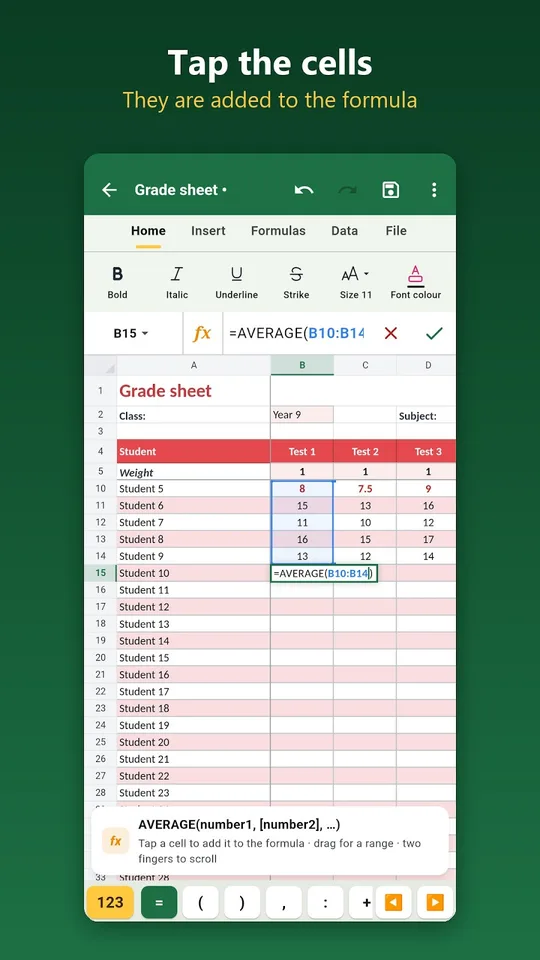Cancel the formula with the red X

[391, 333]
